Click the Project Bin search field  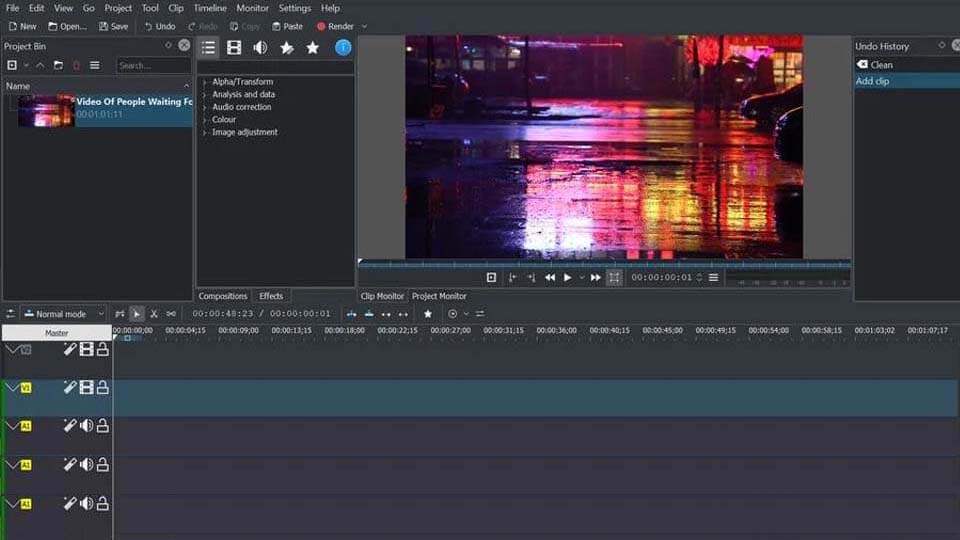pos(154,65)
